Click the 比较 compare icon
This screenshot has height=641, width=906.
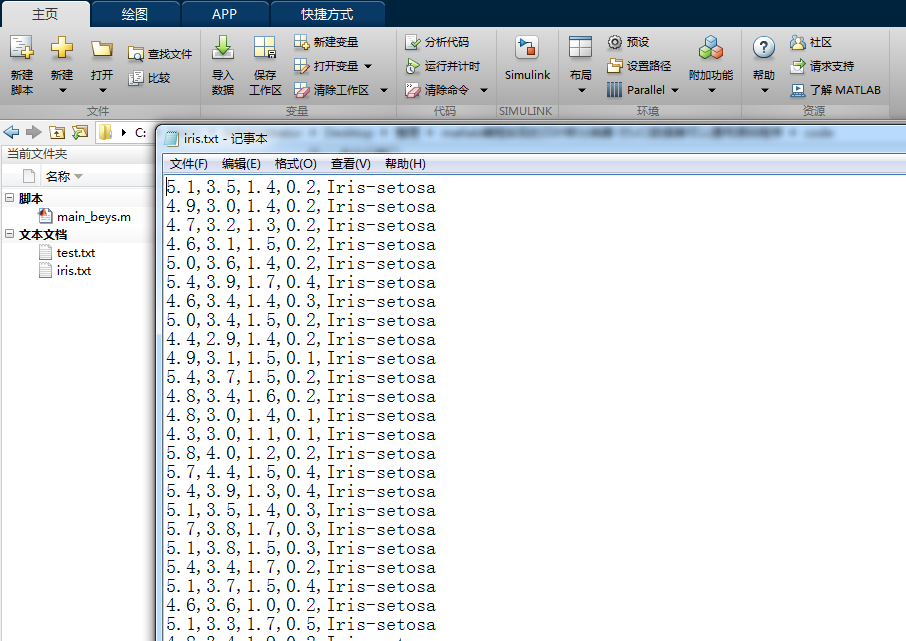(x=136, y=78)
